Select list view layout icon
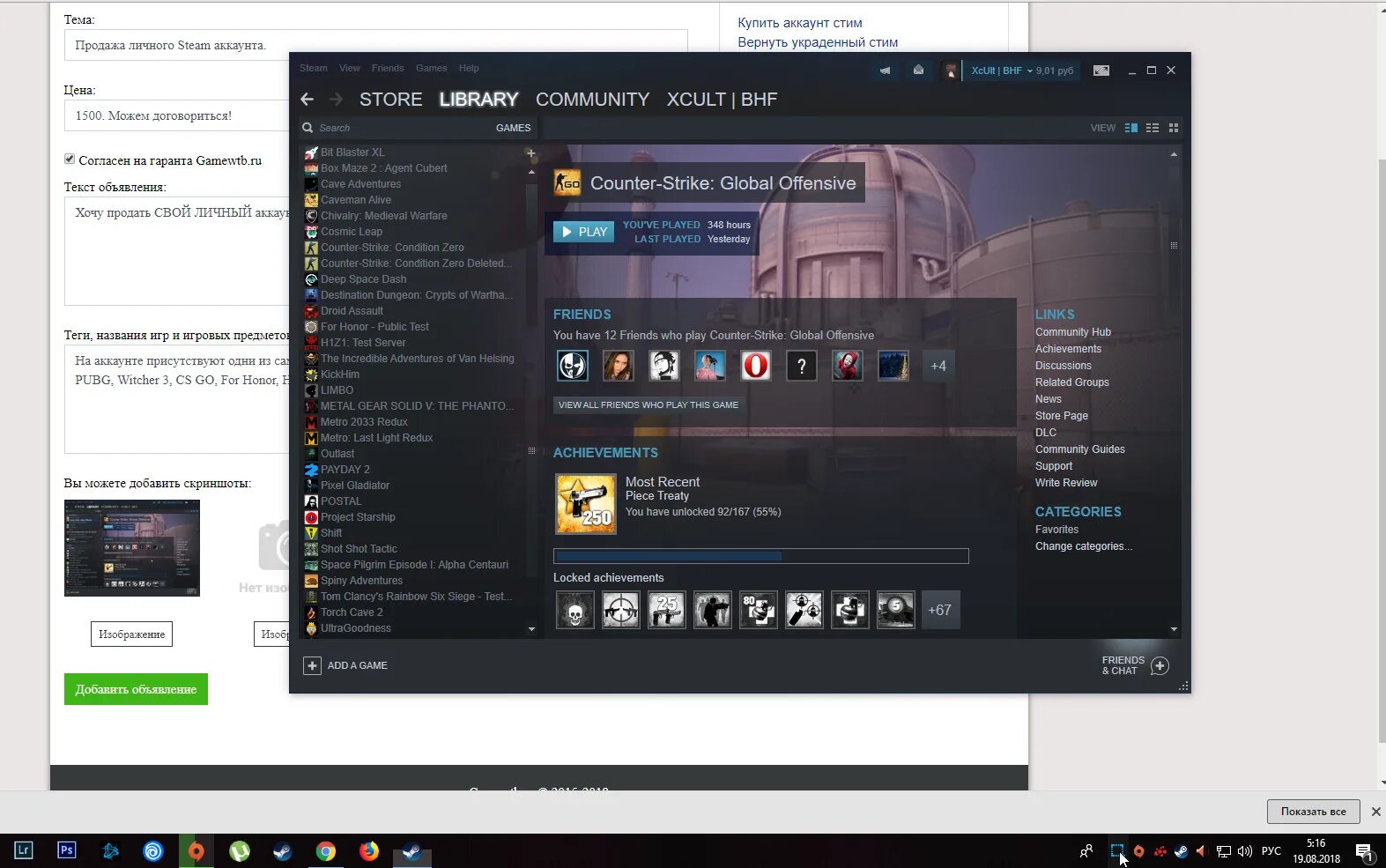 click(x=1153, y=128)
